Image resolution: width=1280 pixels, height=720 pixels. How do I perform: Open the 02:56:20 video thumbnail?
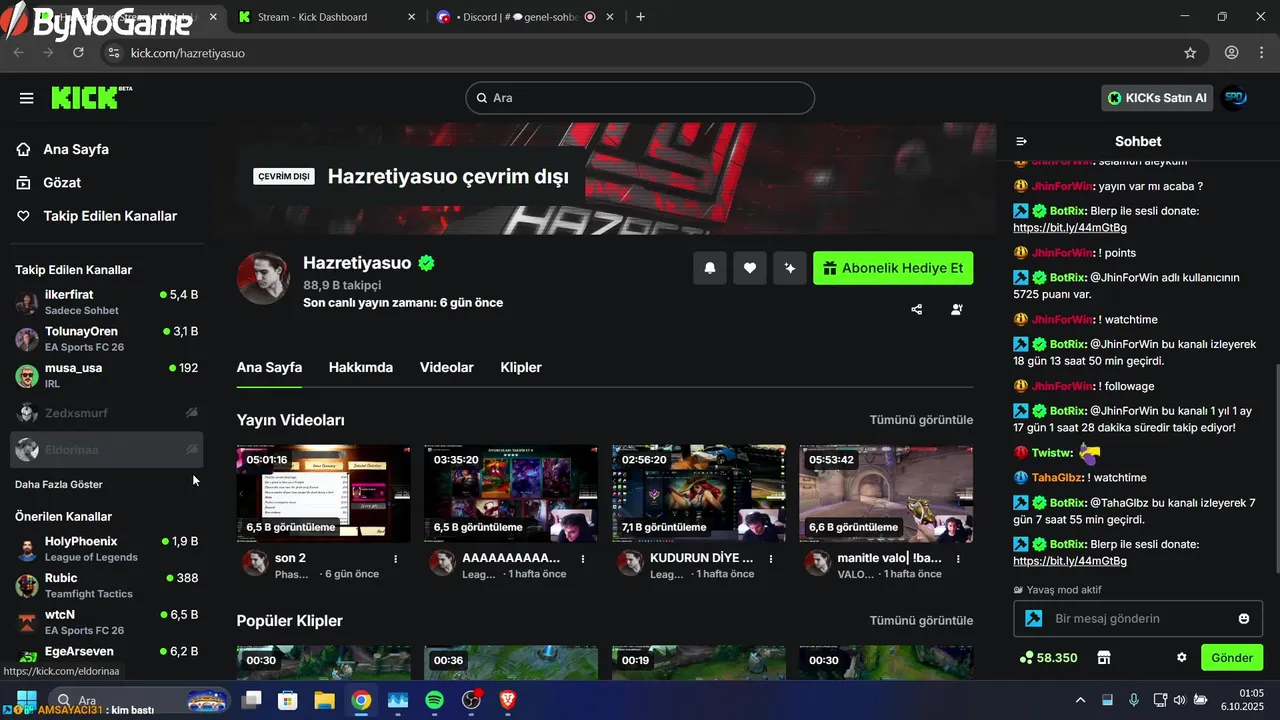pyautogui.click(x=699, y=493)
